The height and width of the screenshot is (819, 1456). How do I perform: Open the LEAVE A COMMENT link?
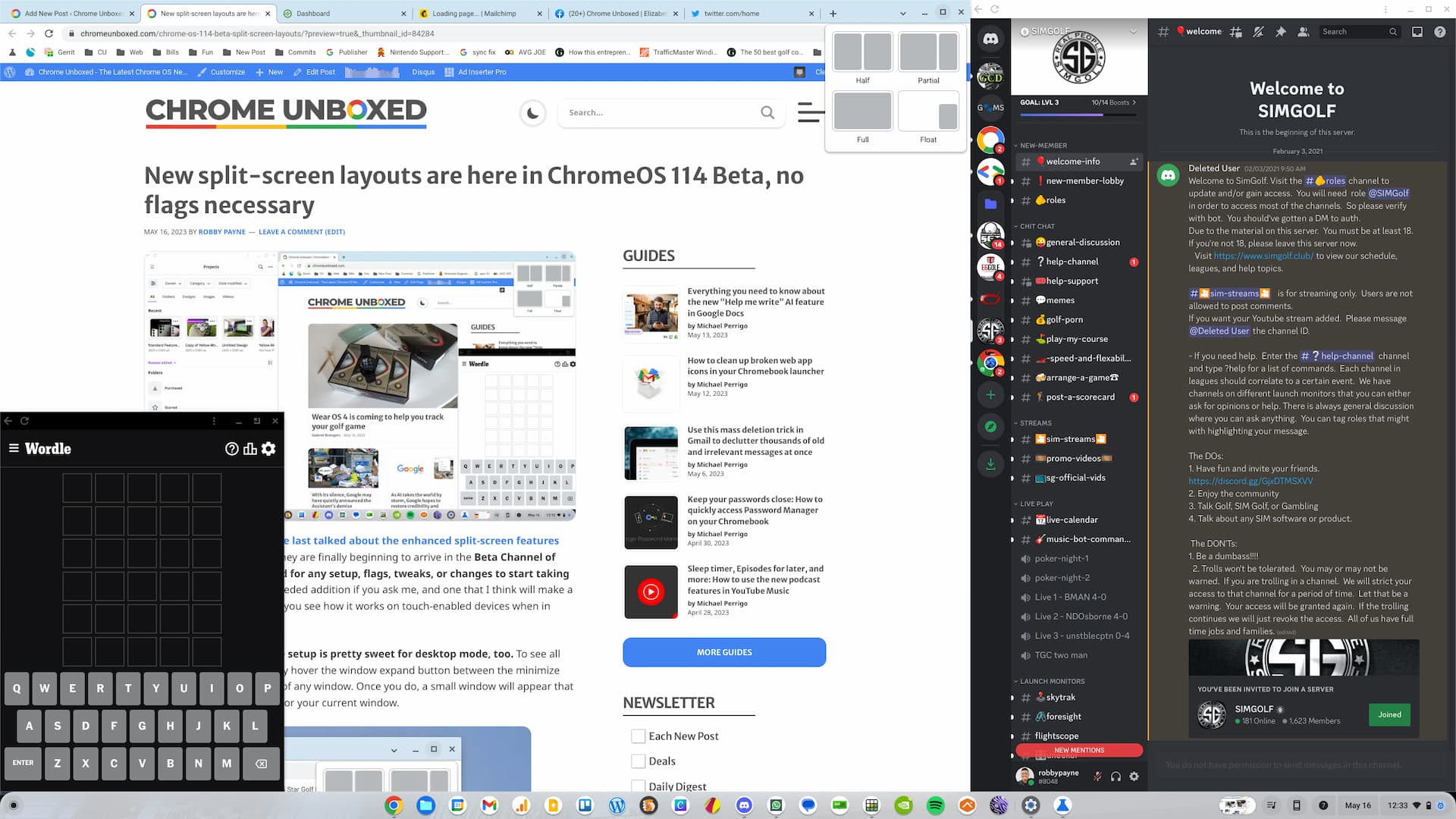tap(290, 231)
